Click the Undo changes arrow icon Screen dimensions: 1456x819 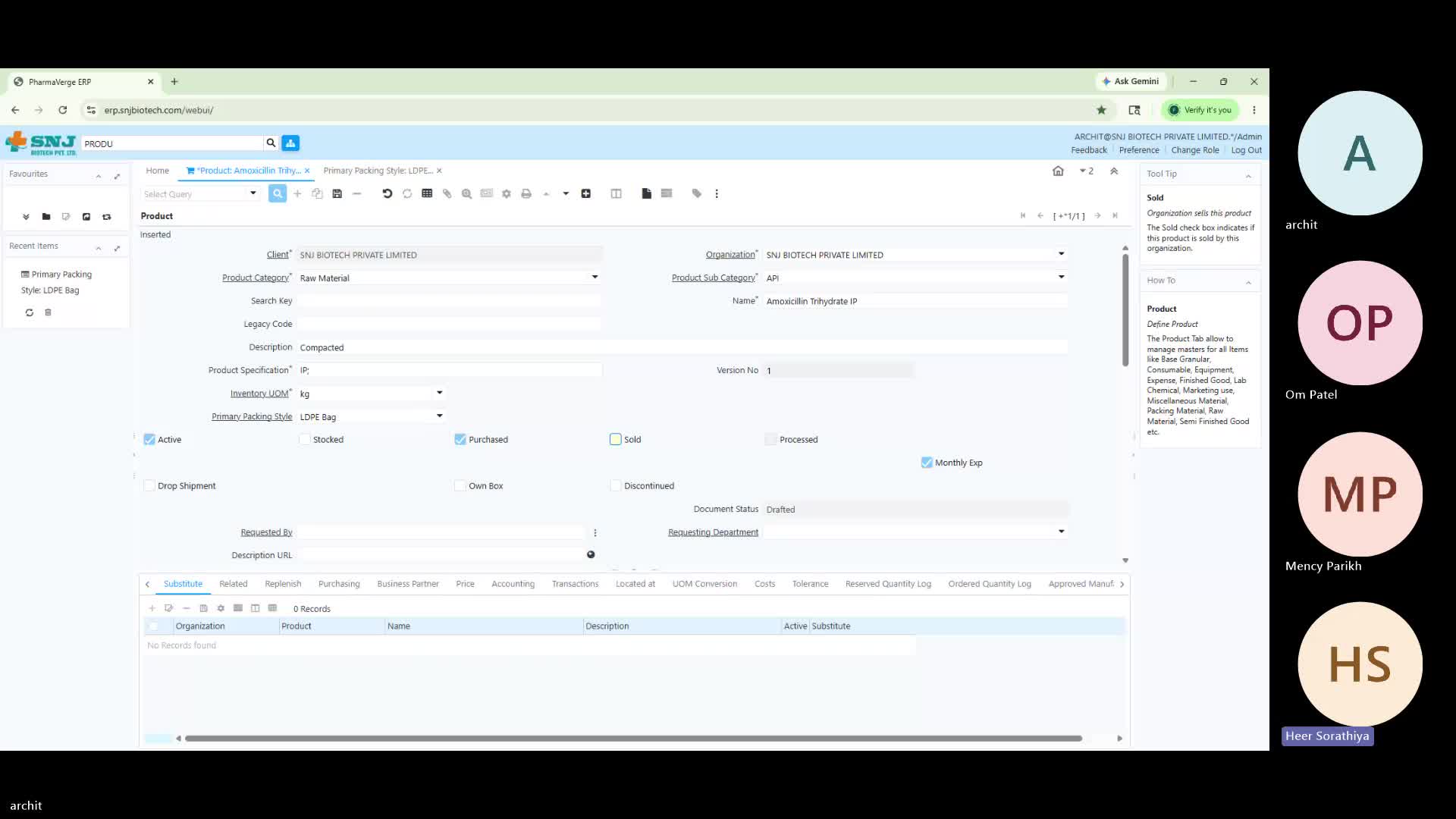[387, 193]
